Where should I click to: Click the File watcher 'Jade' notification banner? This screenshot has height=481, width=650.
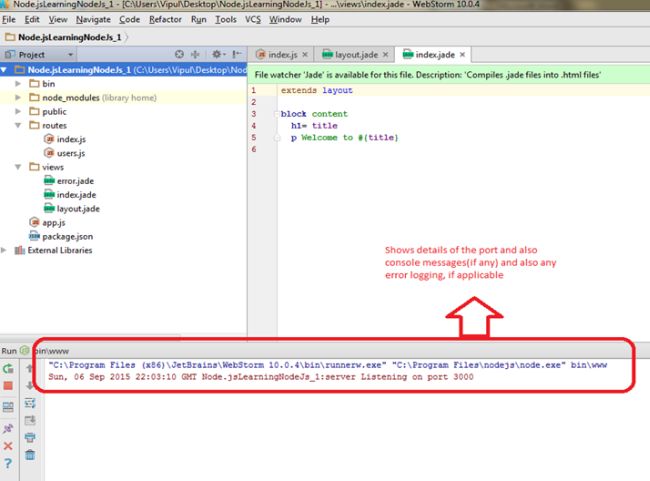(x=449, y=75)
